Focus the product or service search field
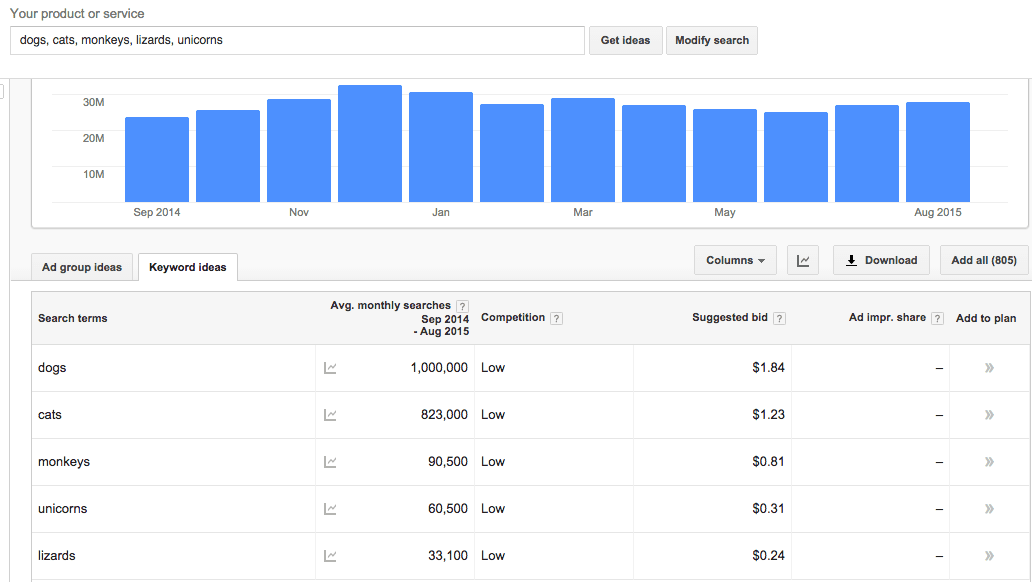The width and height of the screenshot is (1032, 582). click(x=297, y=40)
